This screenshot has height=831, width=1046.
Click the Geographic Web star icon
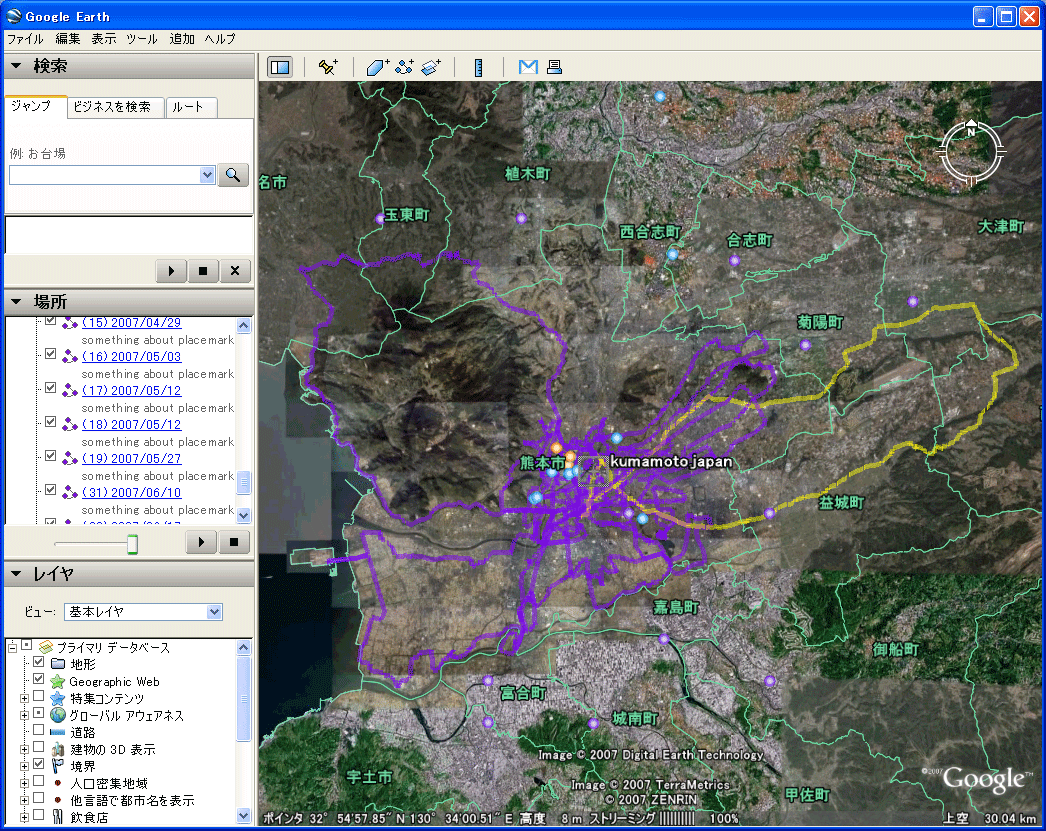coord(57,682)
